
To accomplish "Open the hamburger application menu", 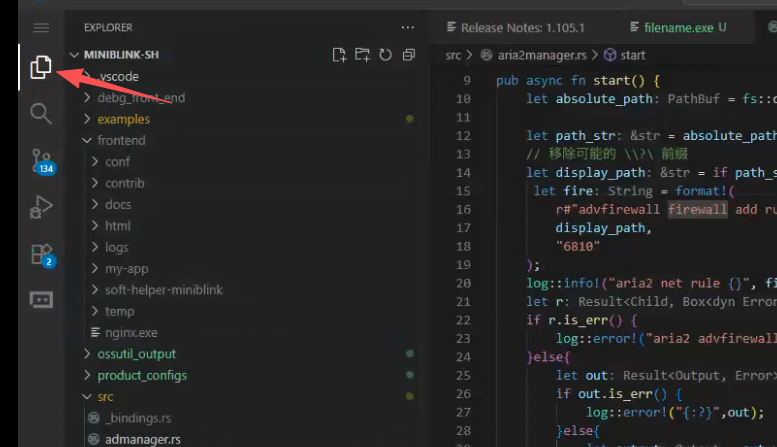I will 40,28.
